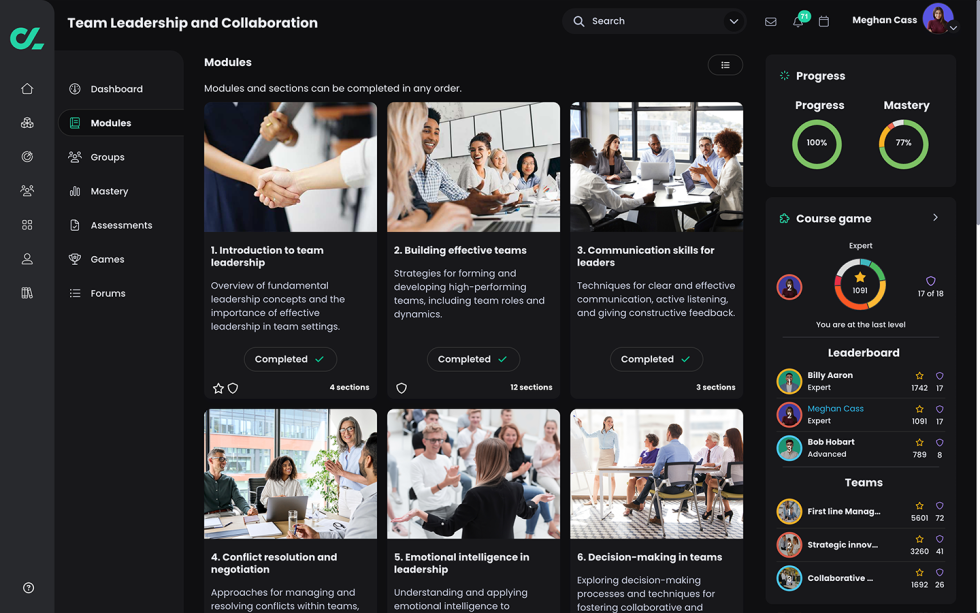
Task: Open the First line Manag... team entry
Action: point(844,511)
